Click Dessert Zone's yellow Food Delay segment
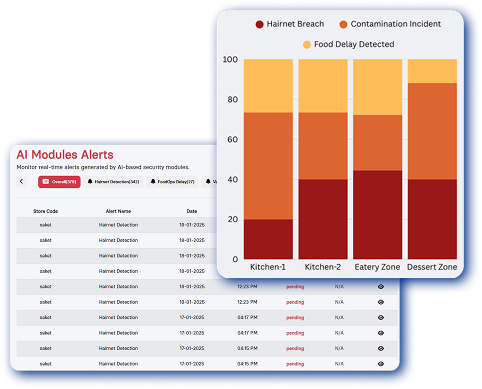482x389 pixels. 432,71
